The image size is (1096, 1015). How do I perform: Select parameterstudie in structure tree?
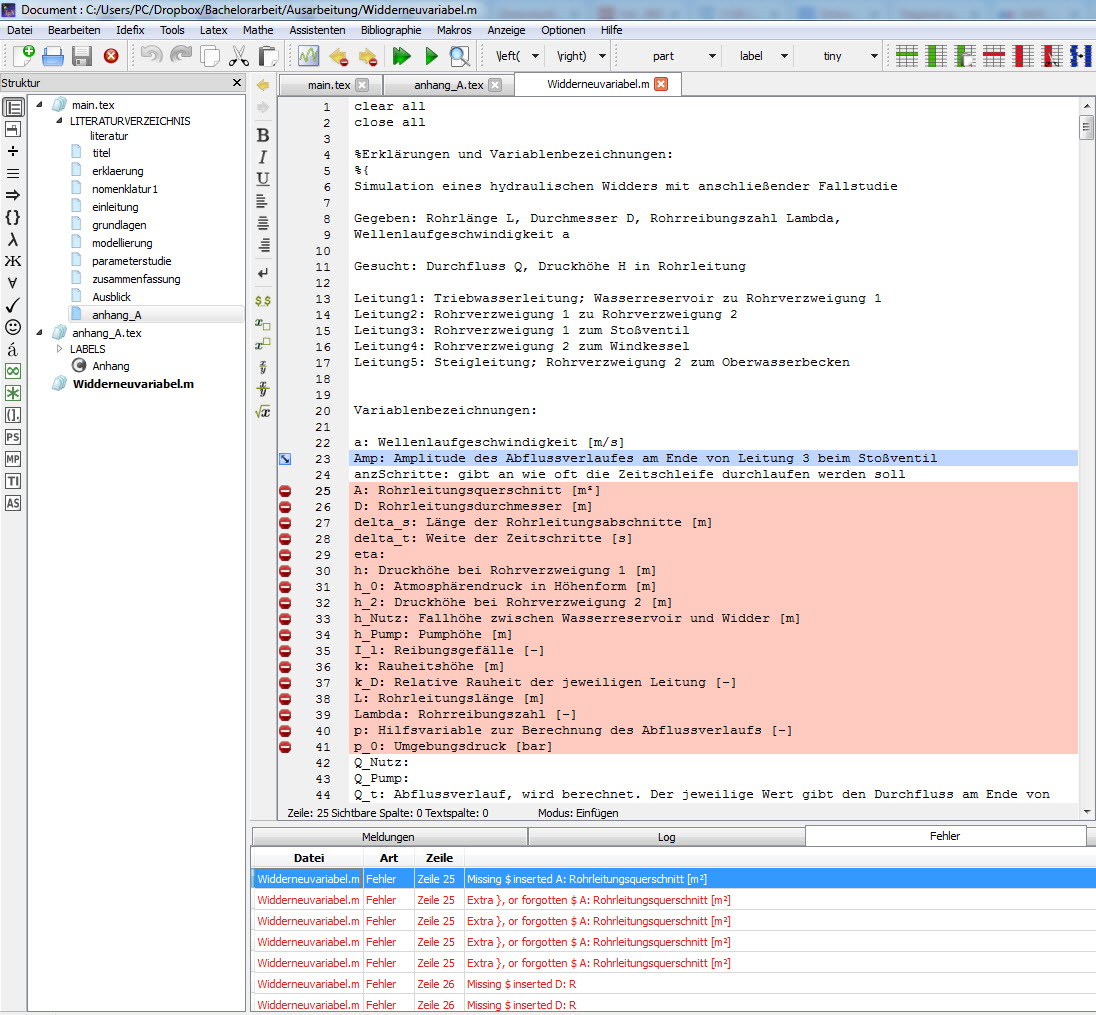(131, 261)
